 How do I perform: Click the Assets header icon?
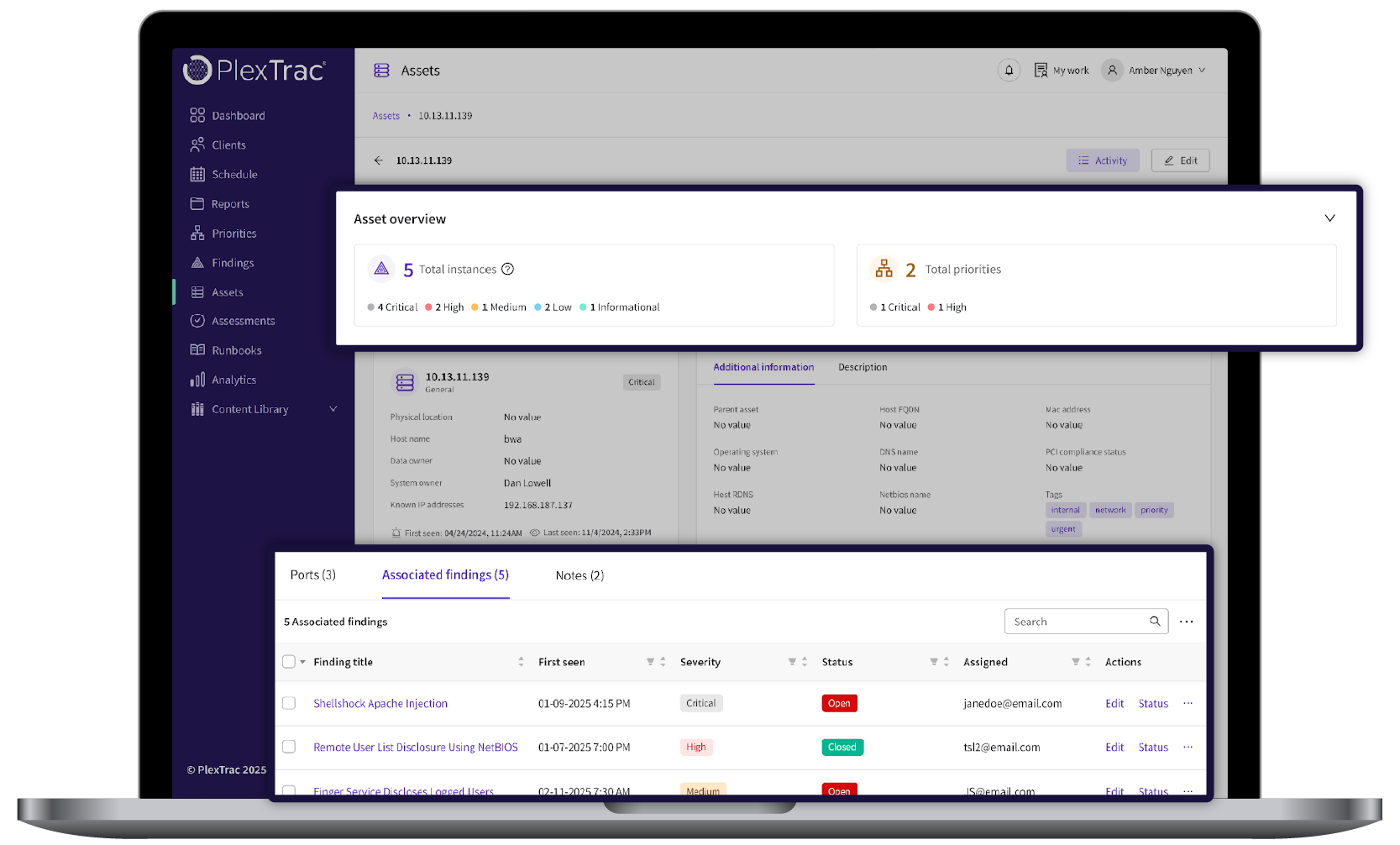[381, 71]
